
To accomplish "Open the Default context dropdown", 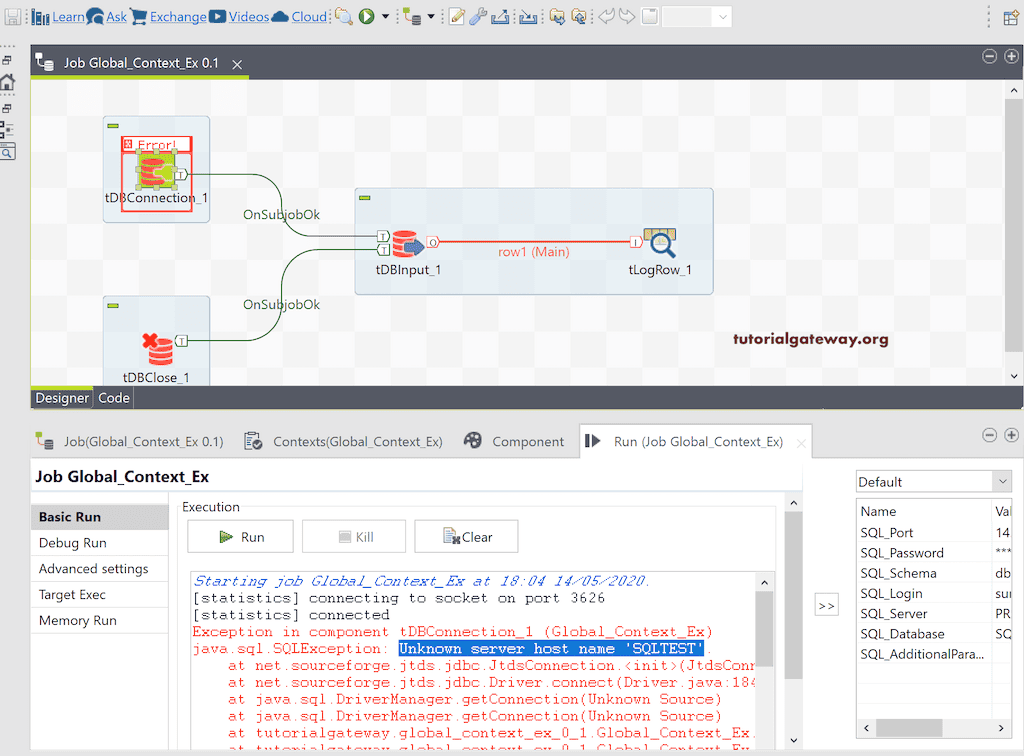I will point(934,482).
